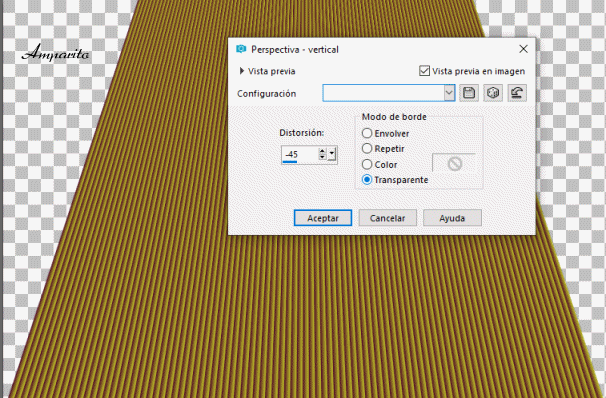Select the Repetir border mode
The width and height of the screenshot is (606, 398).
tap(367, 149)
